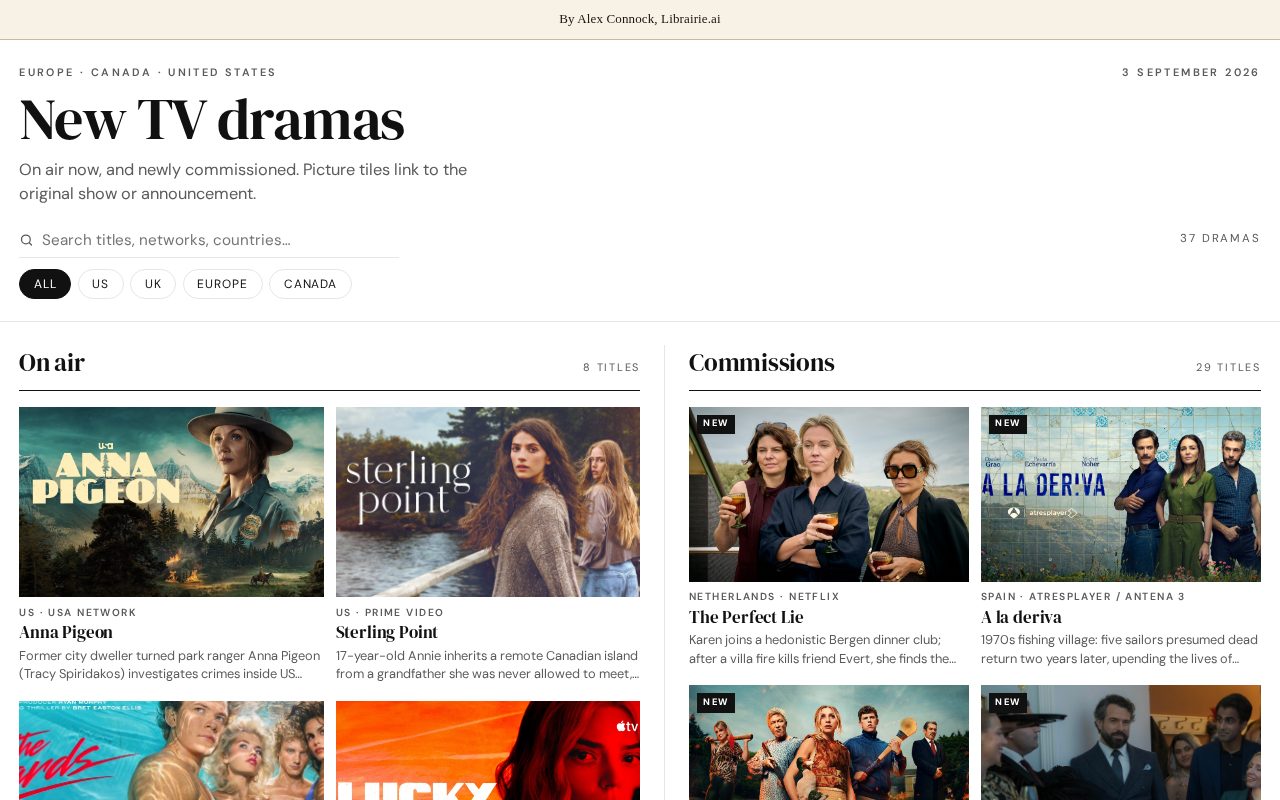The image size is (1280, 800).
Task: Open the A la deriva picture tile
Action: point(1121,494)
